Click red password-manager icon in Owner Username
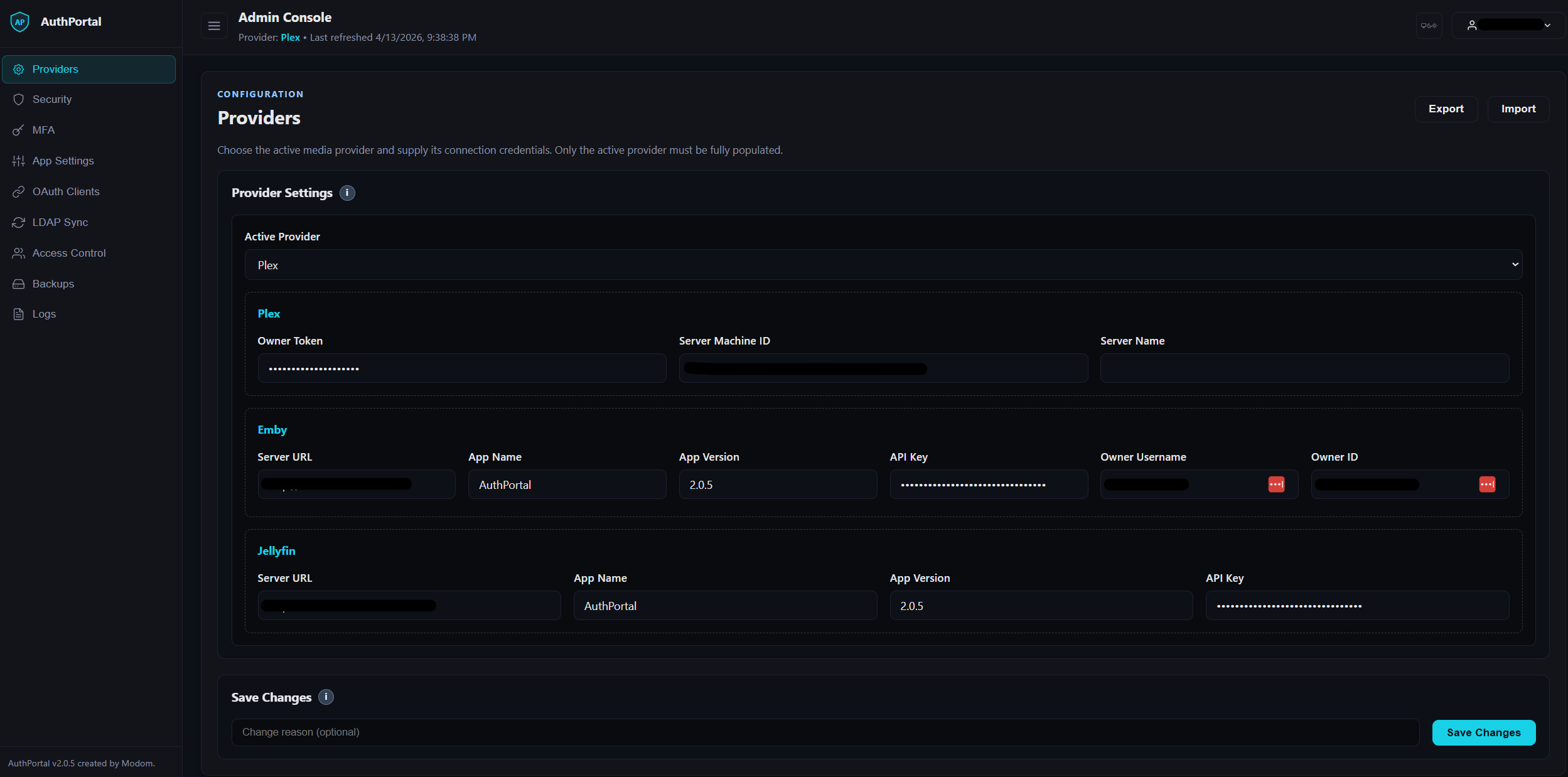Image resolution: width=1568 pixels, height=777 pixels. [1276, 485]
